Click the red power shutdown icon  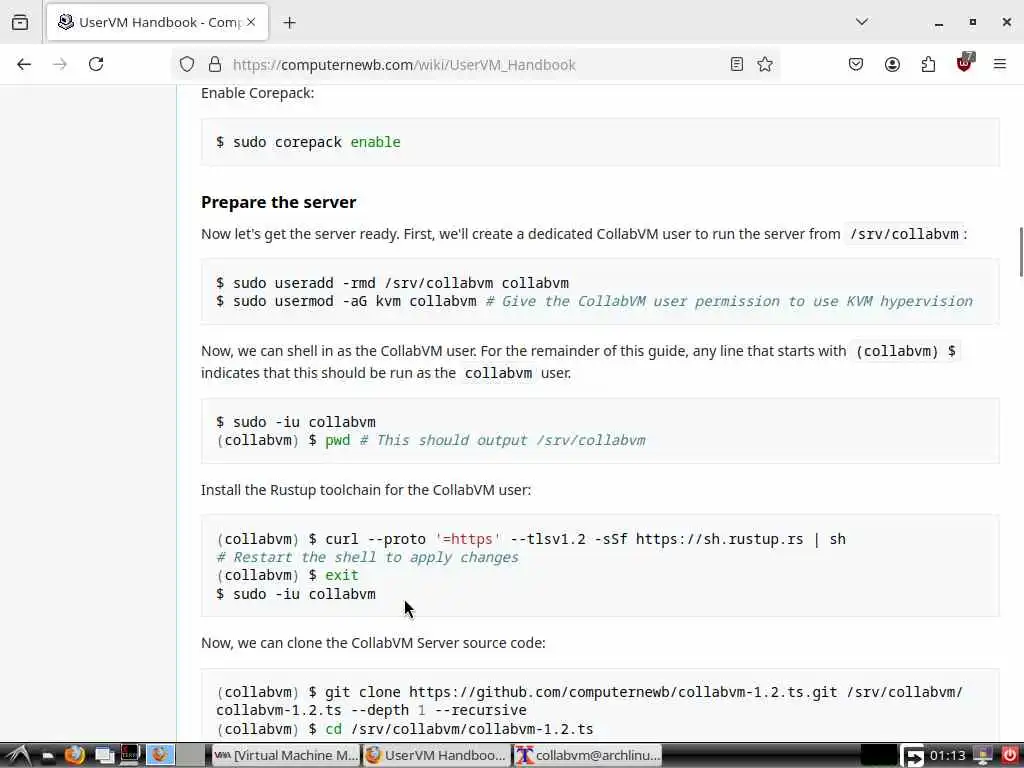[1010, 756]
